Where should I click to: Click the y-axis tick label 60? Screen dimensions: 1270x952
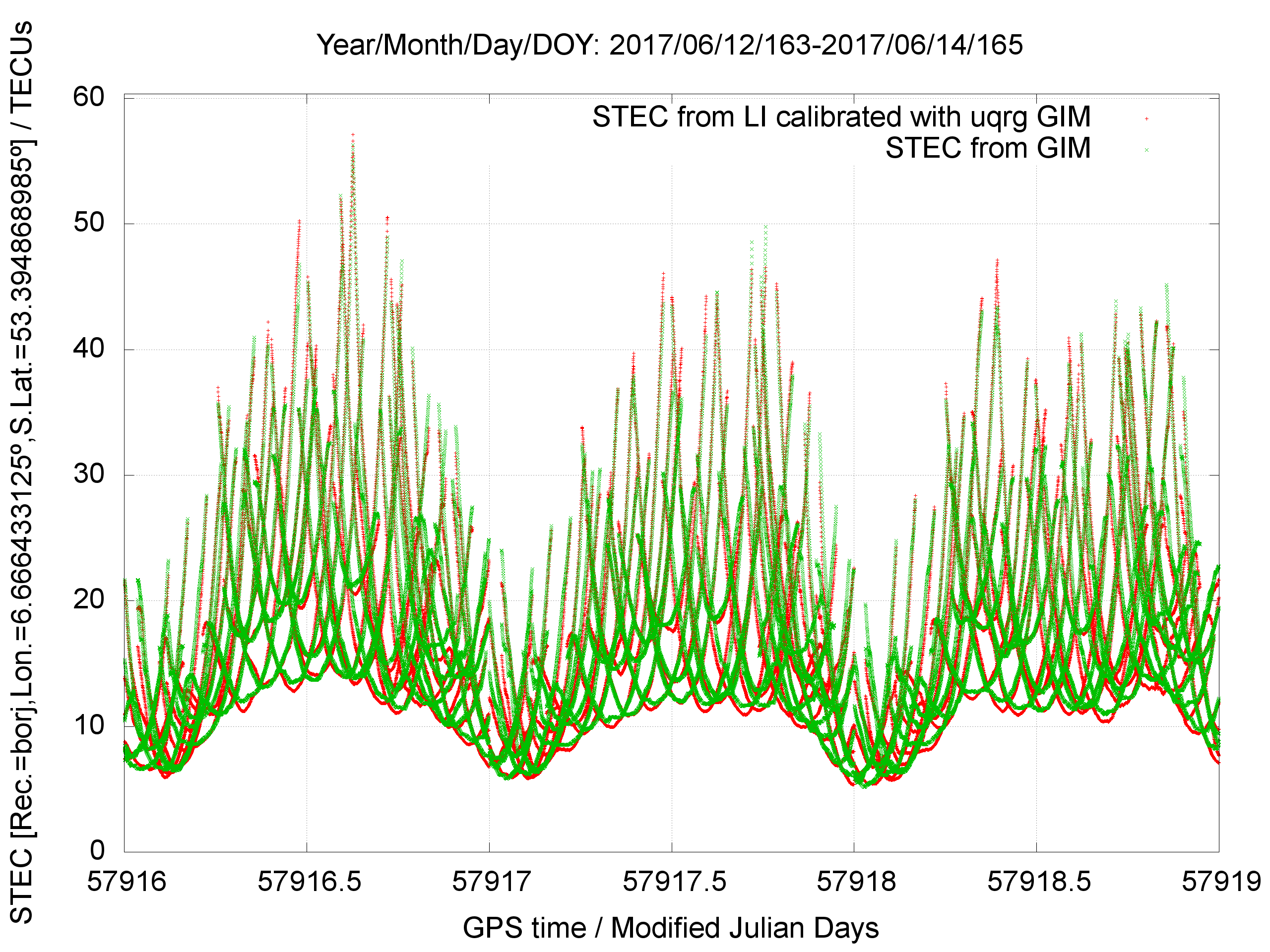(x=89, y=96)
